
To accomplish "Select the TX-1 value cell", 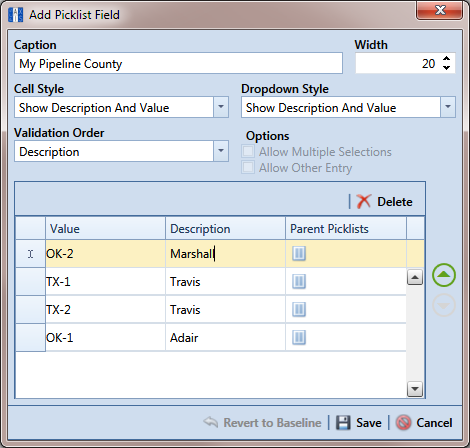I will 105,282.
